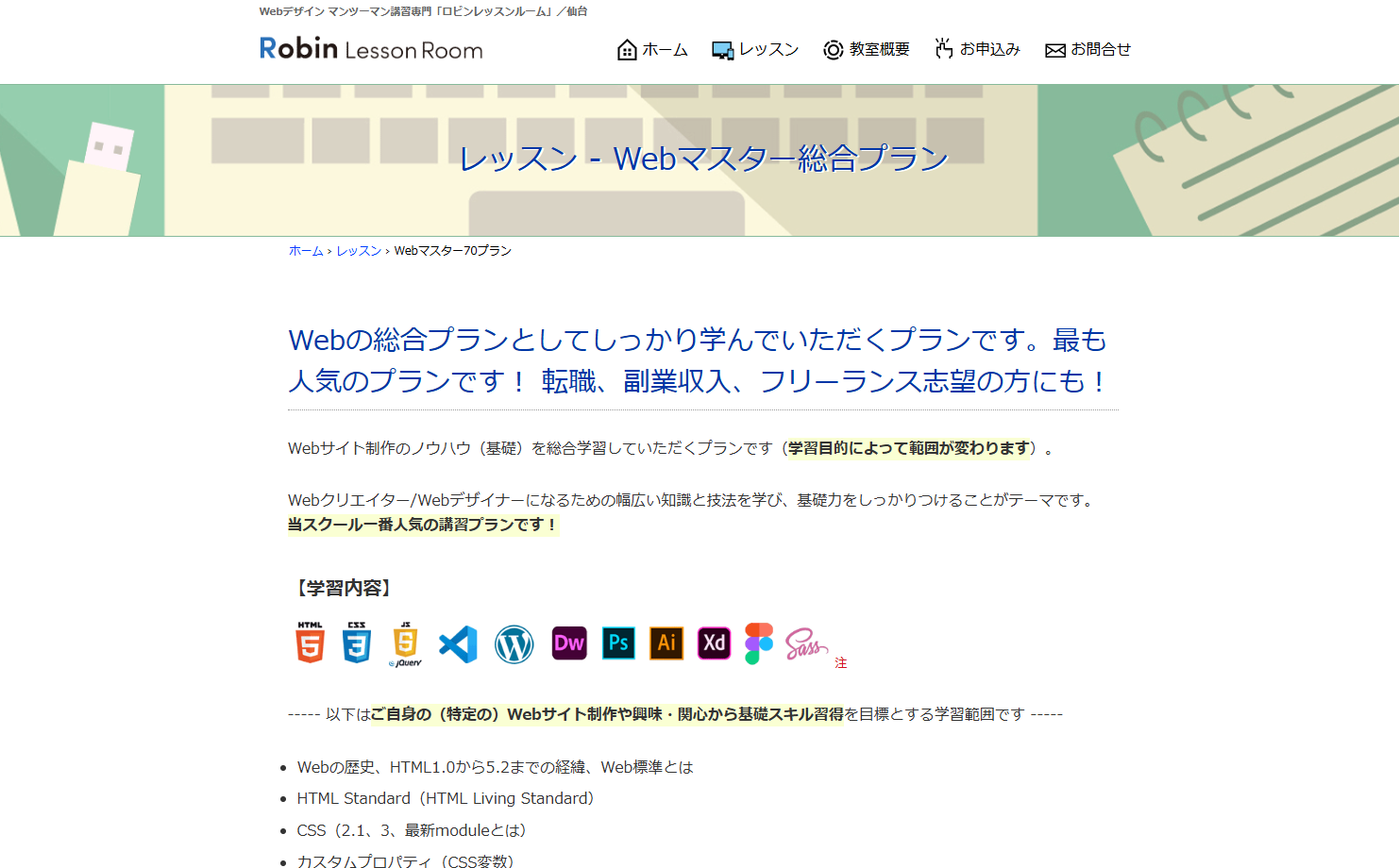Screen dimensions: 1399x868
Task: Click the Adobe Photoshop icon
Action: point(618,643)
